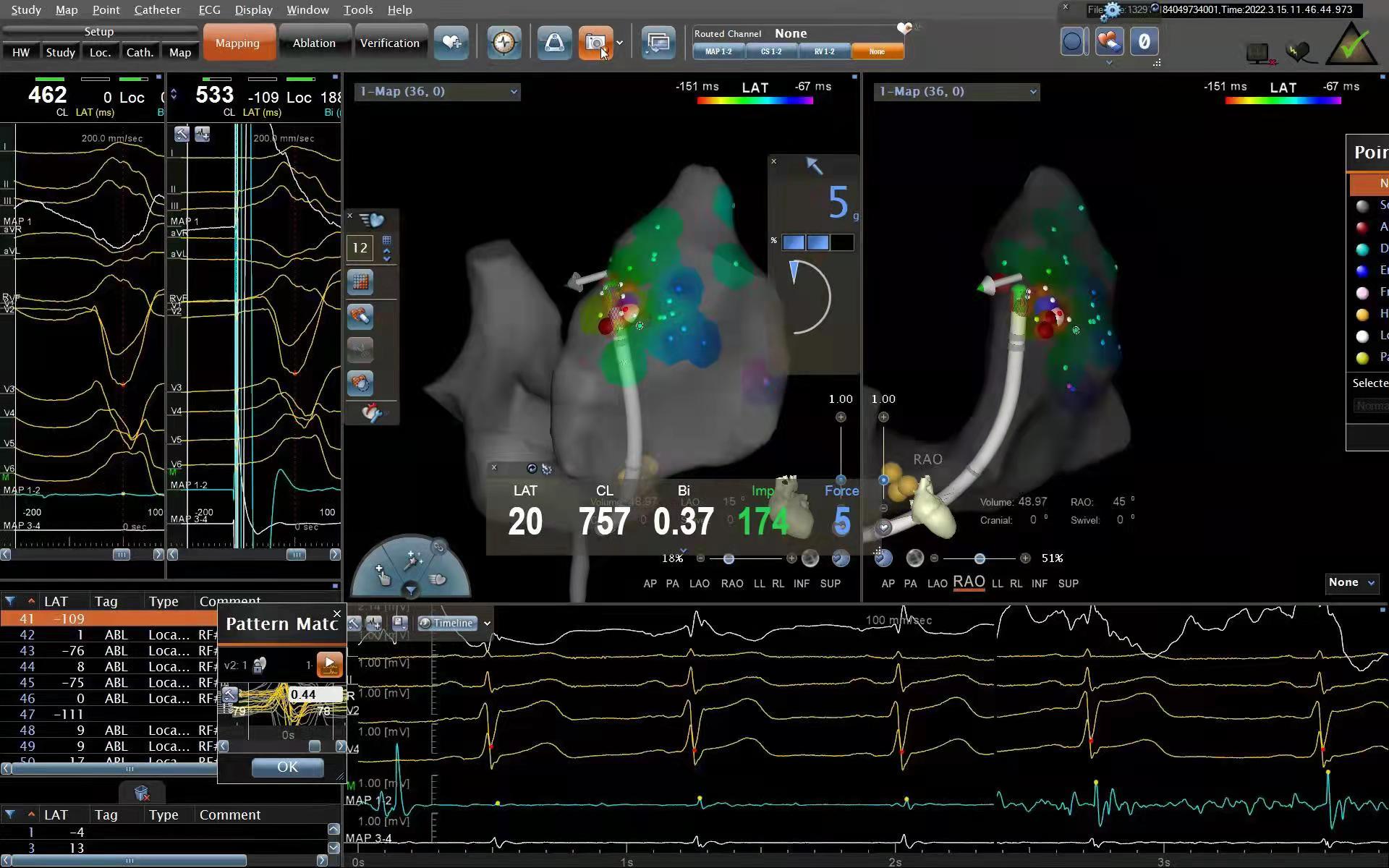Select LAO view in left map
Viewport: 1389px width, 868px height.
[x=699, y=584]
